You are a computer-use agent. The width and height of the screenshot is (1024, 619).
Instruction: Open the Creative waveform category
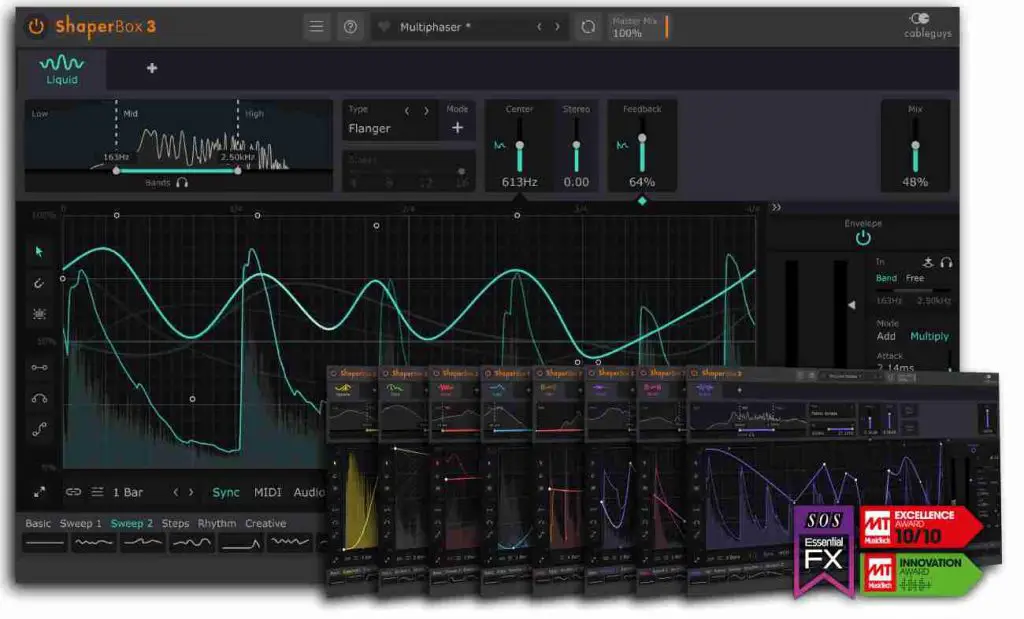point(265,524)
